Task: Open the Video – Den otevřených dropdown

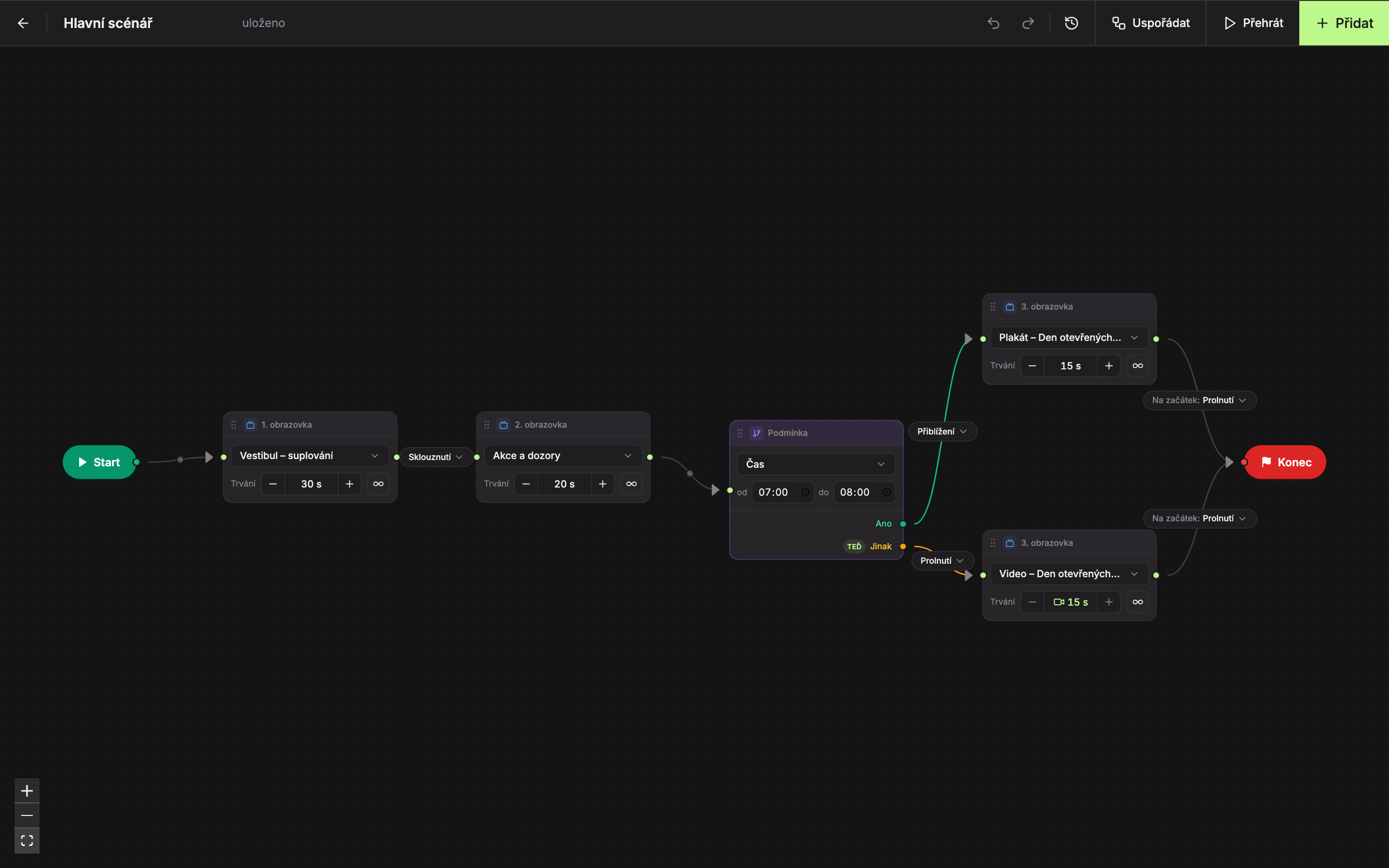Action: [1069, 574]
